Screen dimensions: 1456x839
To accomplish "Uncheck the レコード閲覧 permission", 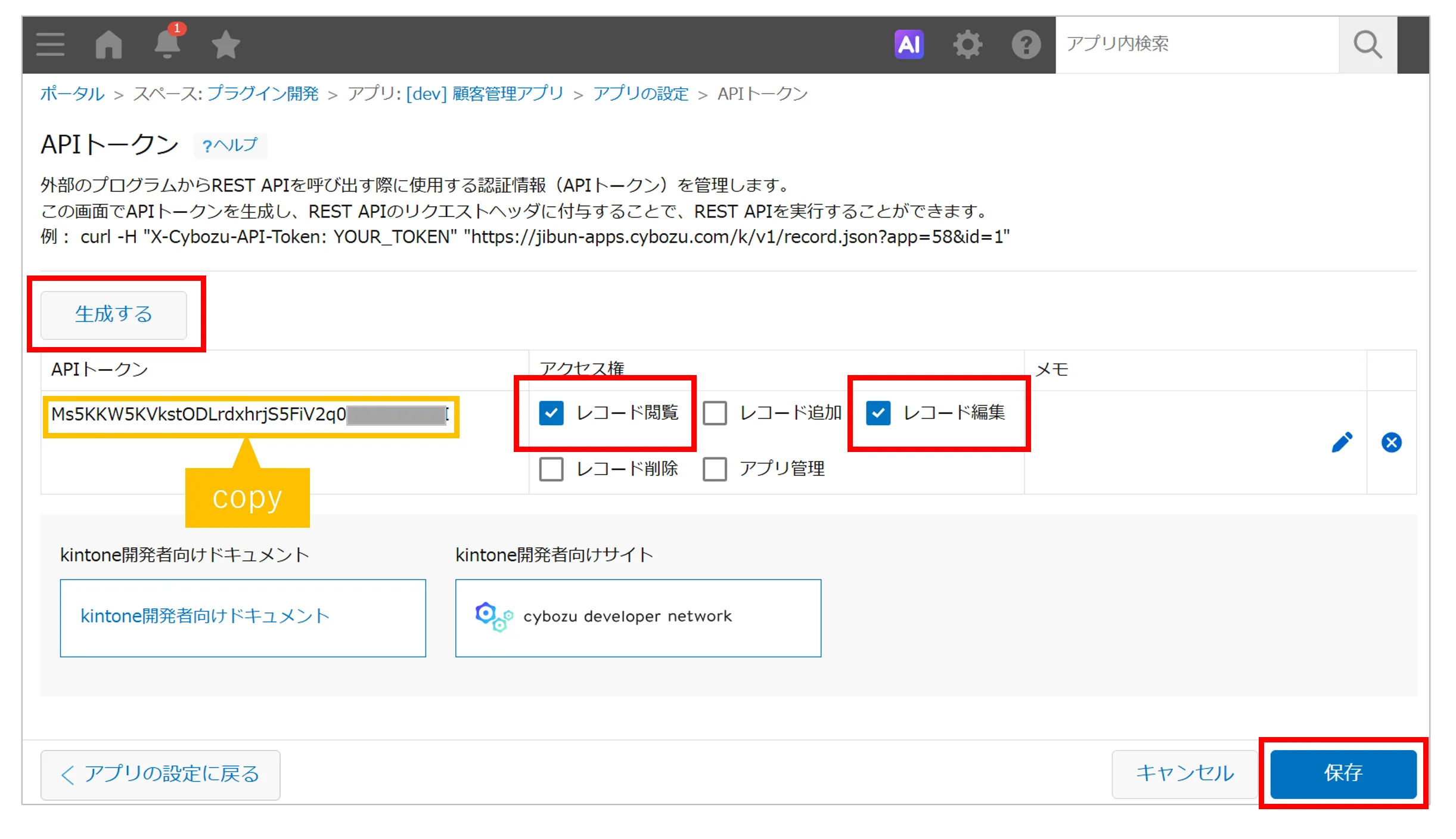I will pos(551,413).
